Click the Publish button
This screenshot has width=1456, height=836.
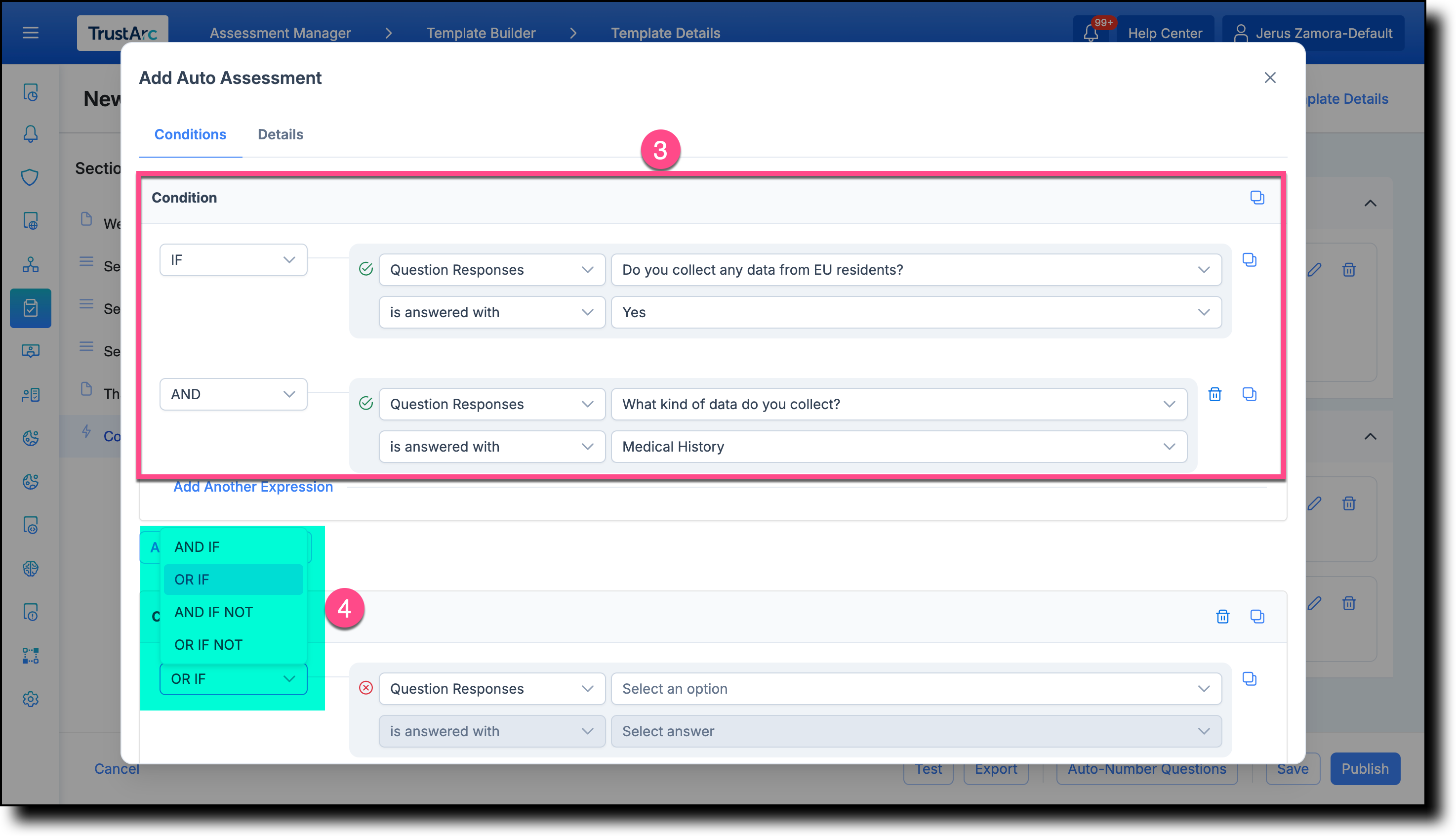point(1365,769)
